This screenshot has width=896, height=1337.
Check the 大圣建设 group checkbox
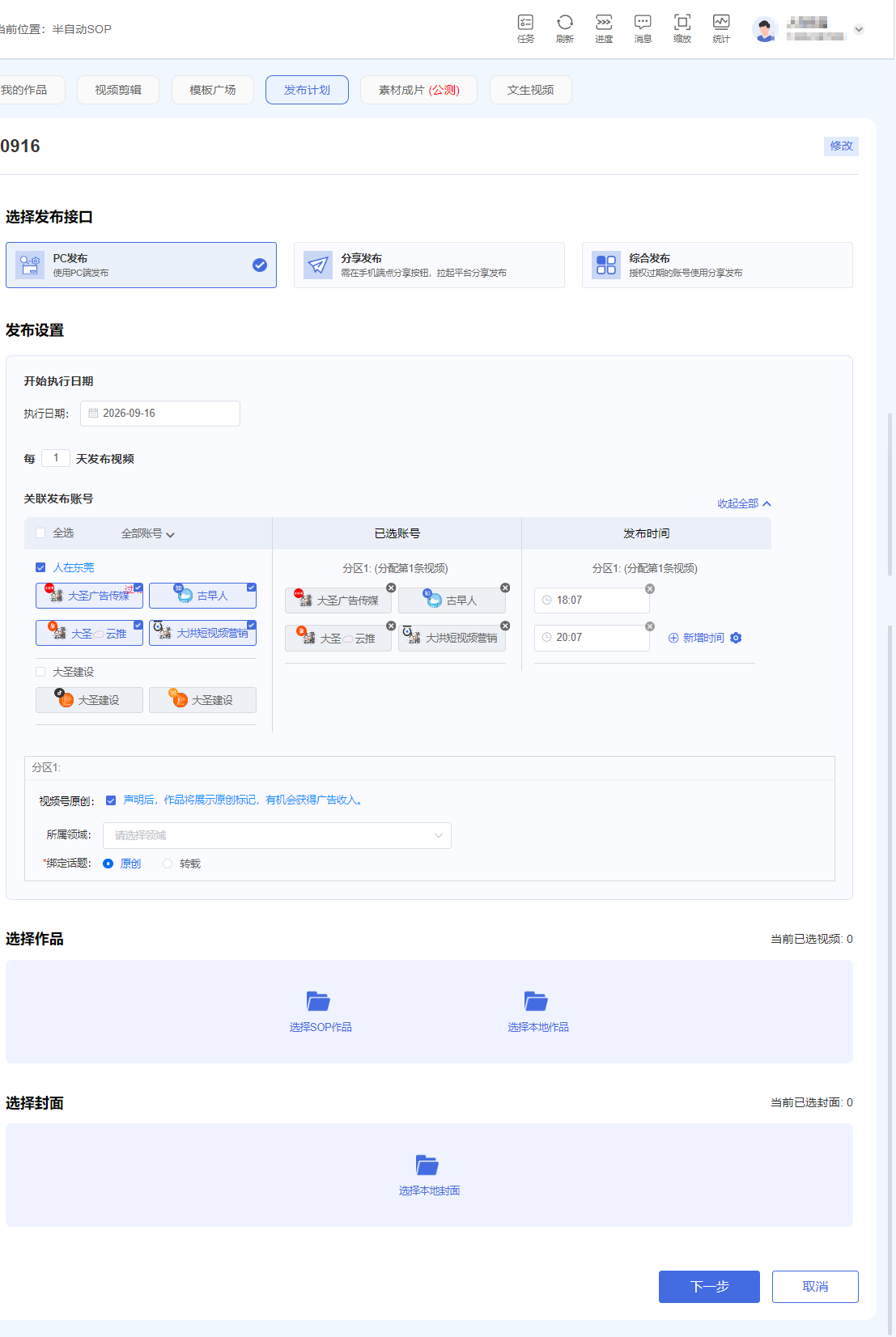[x=40, y=672]
